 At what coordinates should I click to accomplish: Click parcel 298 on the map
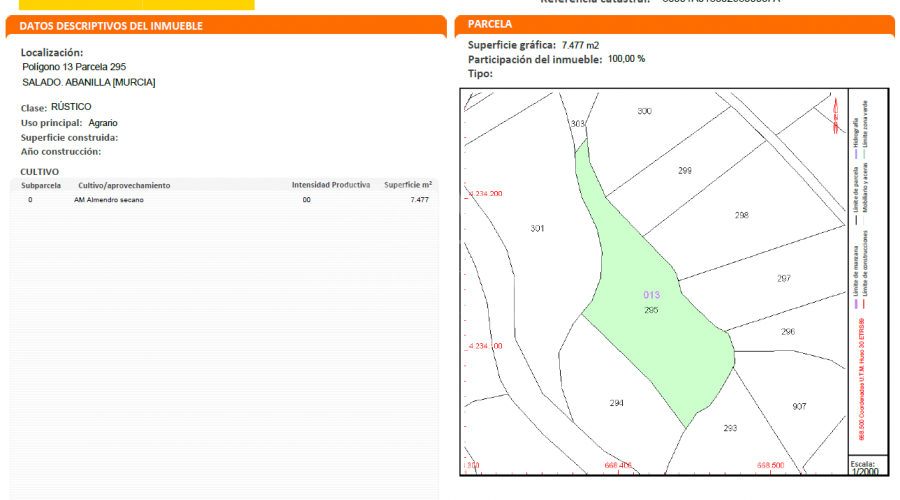coord(741,215)
